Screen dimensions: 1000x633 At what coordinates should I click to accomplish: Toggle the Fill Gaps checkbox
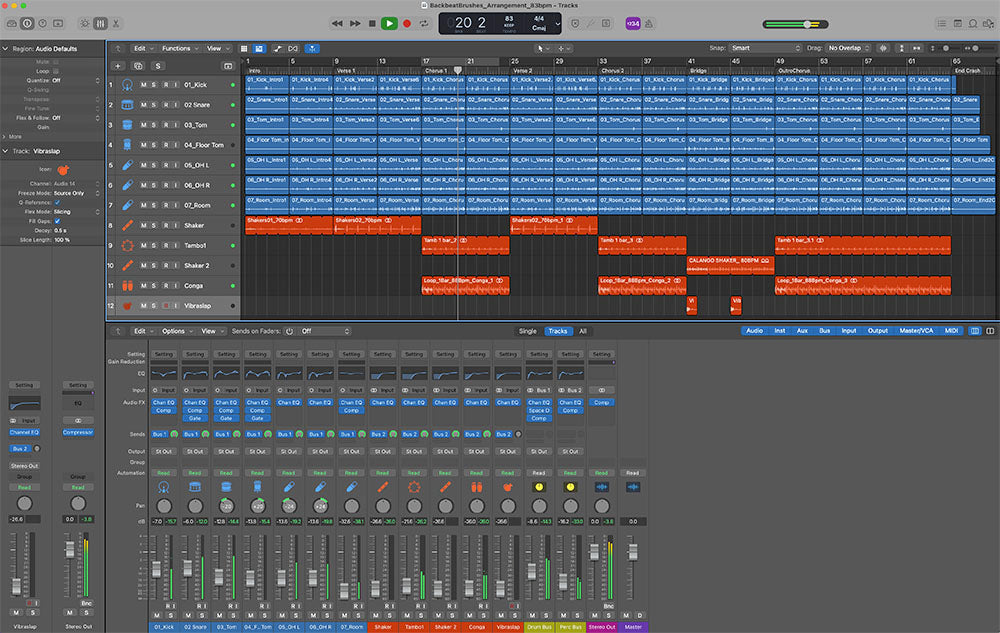pos(56,221)
